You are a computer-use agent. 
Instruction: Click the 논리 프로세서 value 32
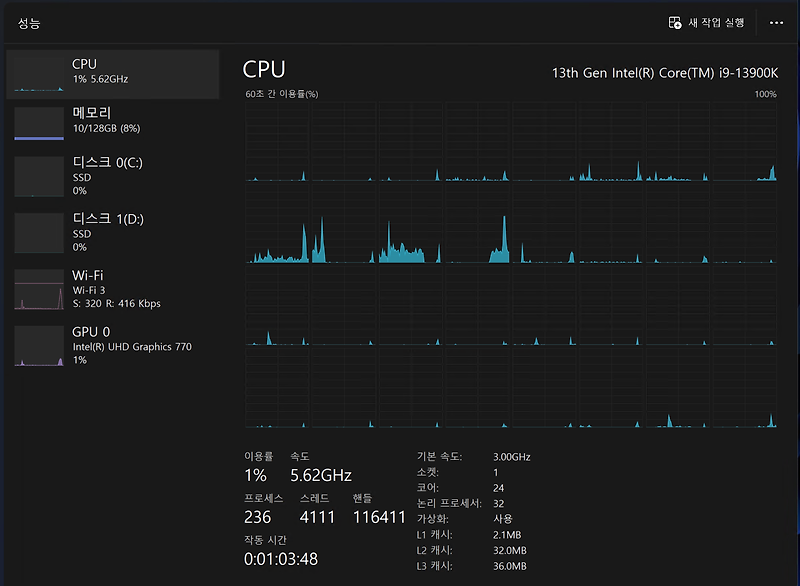498,503
